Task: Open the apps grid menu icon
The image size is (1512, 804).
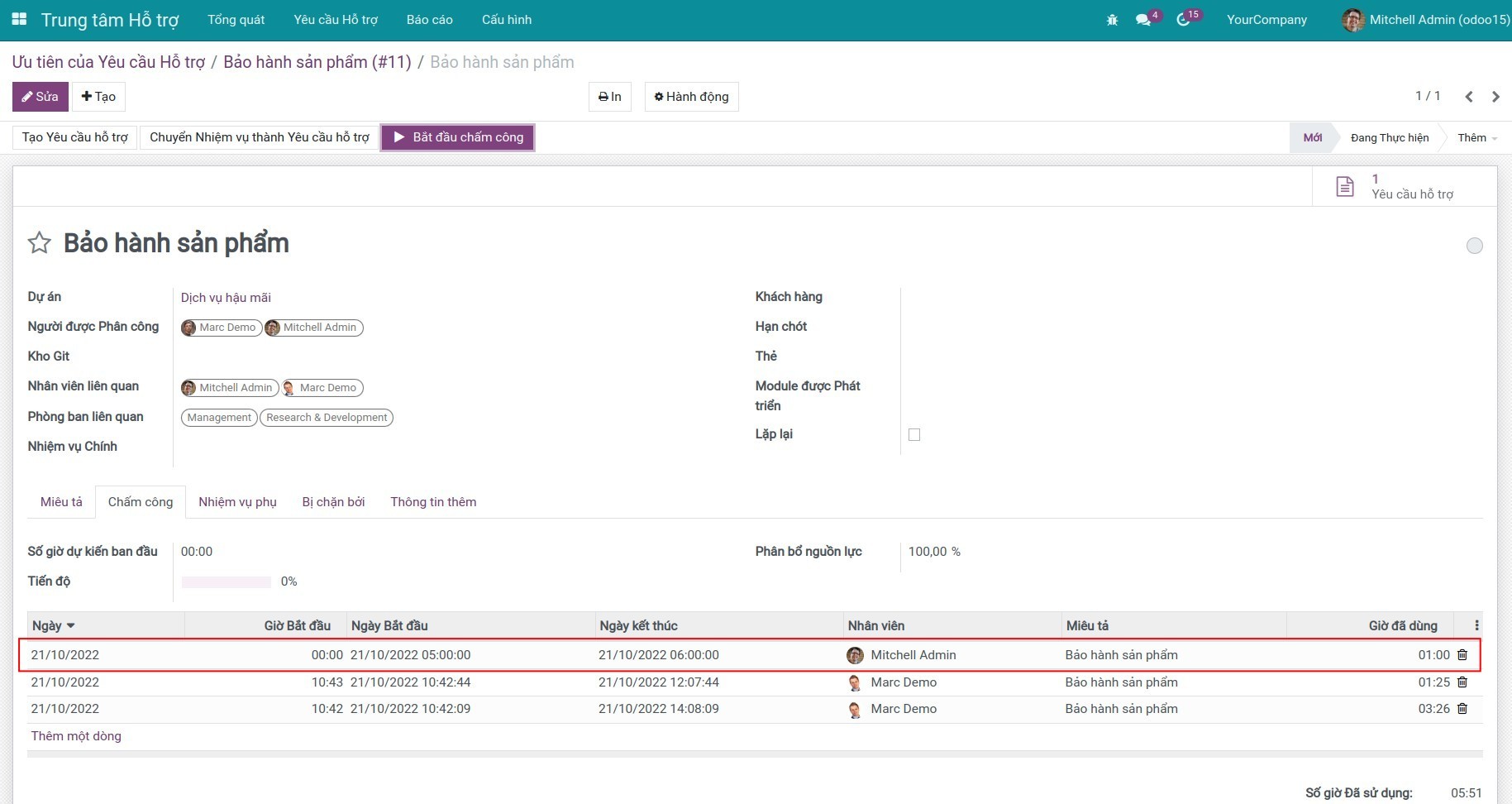Action: tap(19, 19)
